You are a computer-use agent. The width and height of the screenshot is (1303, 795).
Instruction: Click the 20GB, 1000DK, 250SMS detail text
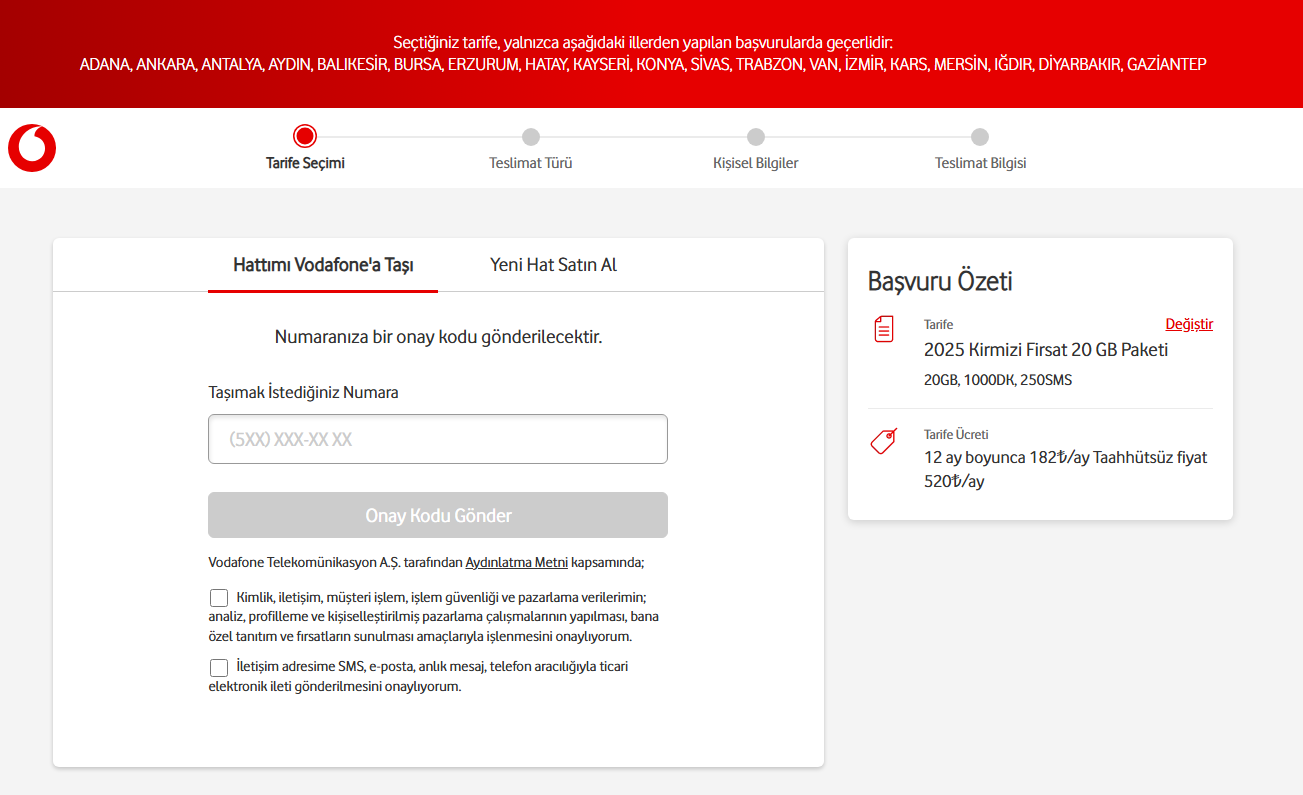(x=998, y=380)
